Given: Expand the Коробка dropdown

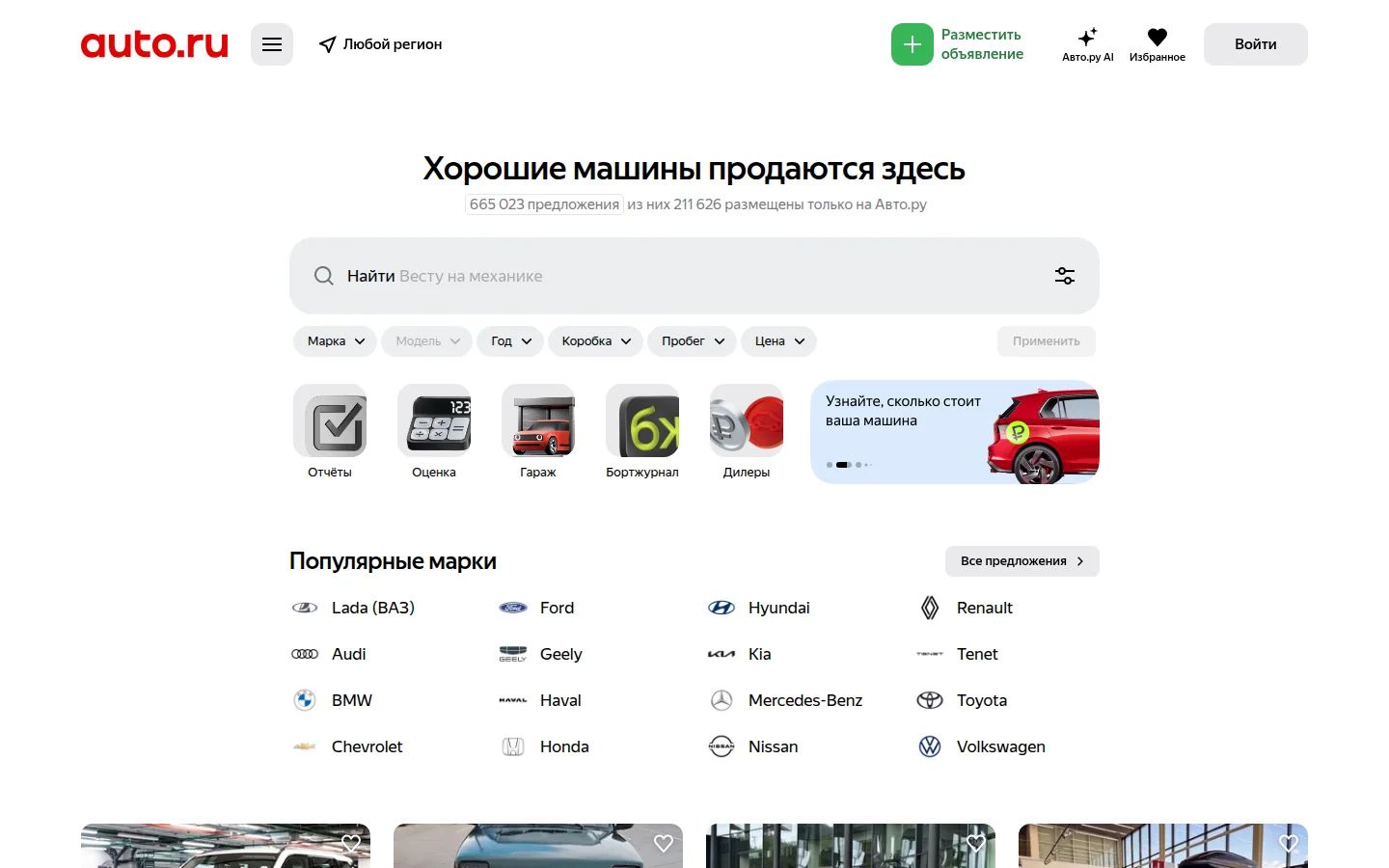Looking at the screenshot, I should tap(596, 341).
